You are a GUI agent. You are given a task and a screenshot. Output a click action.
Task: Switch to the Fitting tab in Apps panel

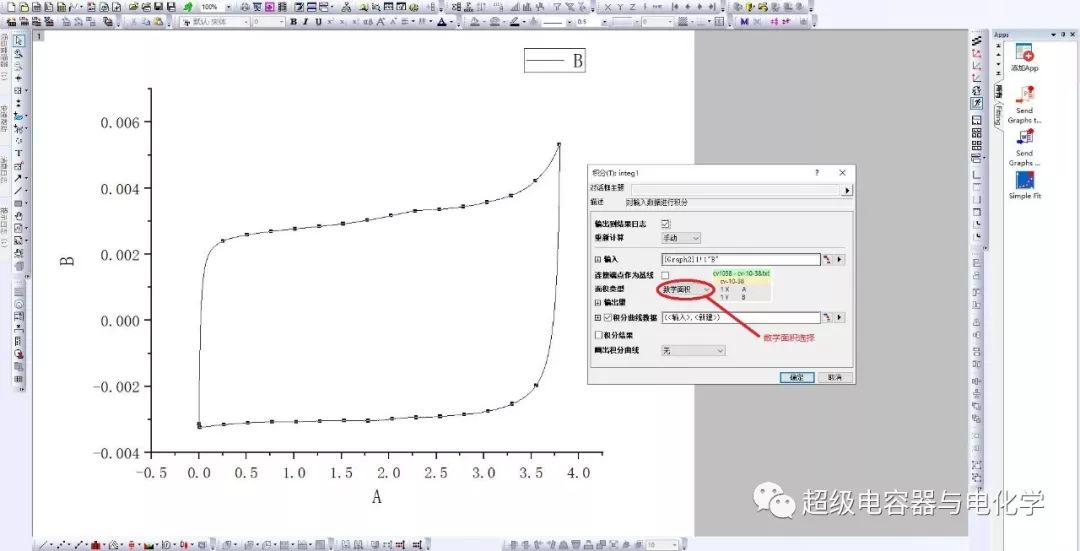pyautogui.click(x=997, y=115)
